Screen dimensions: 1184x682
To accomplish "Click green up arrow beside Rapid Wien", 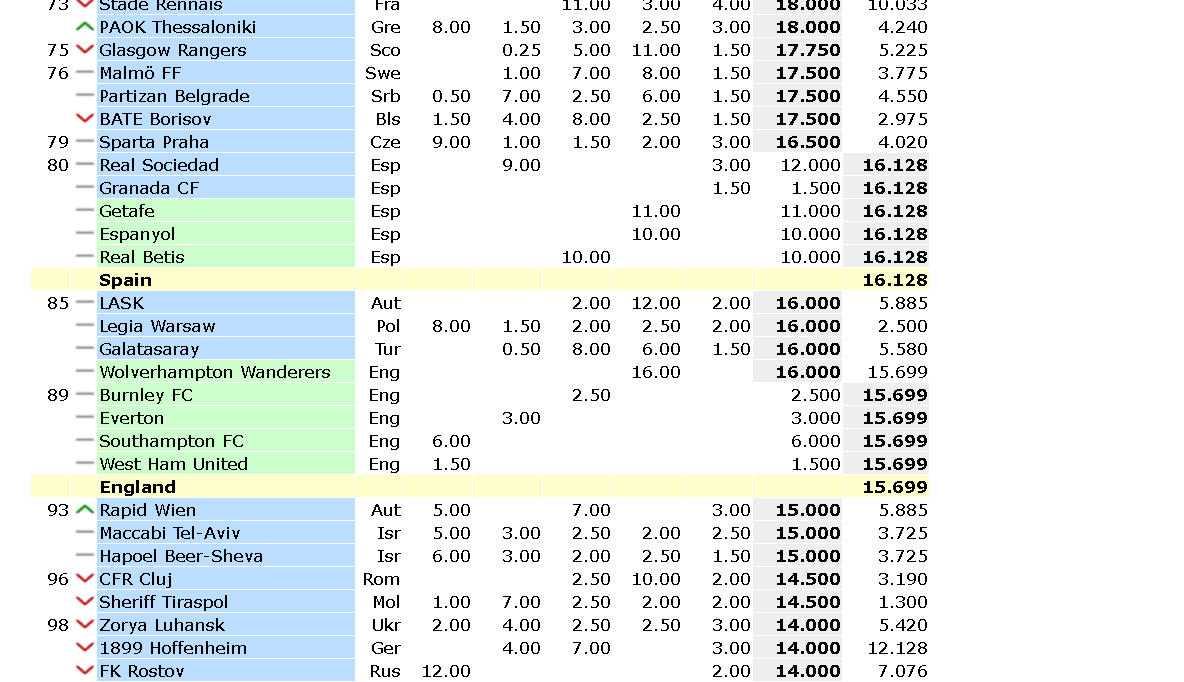I will coord(85,510).
